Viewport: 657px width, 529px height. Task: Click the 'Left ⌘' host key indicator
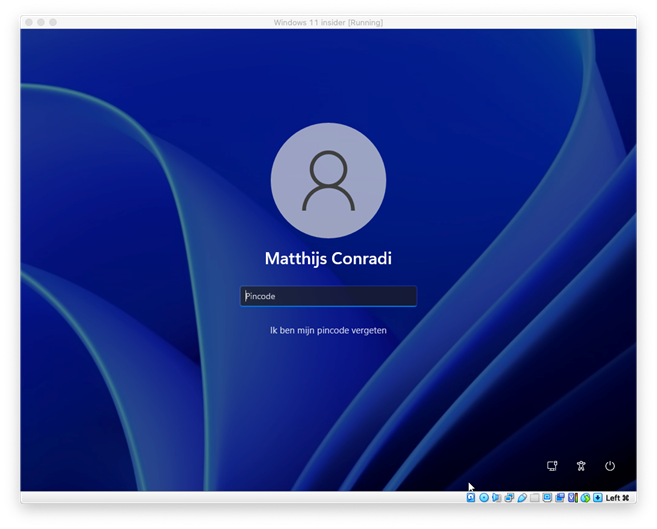pos(617,498)
